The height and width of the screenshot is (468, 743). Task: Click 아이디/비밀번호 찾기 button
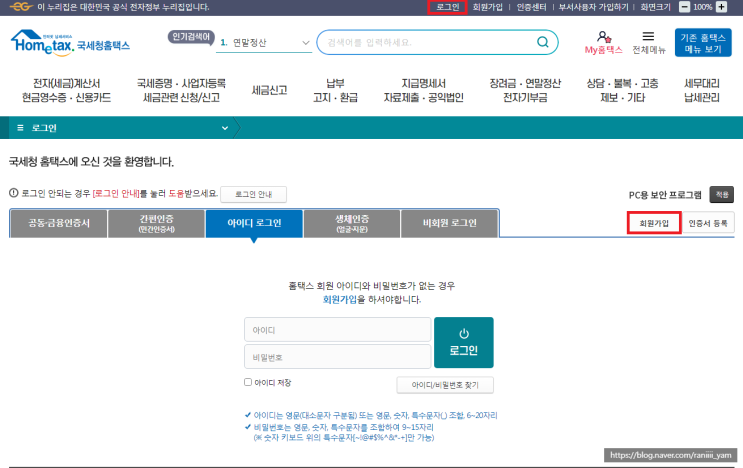click(445, 385)
